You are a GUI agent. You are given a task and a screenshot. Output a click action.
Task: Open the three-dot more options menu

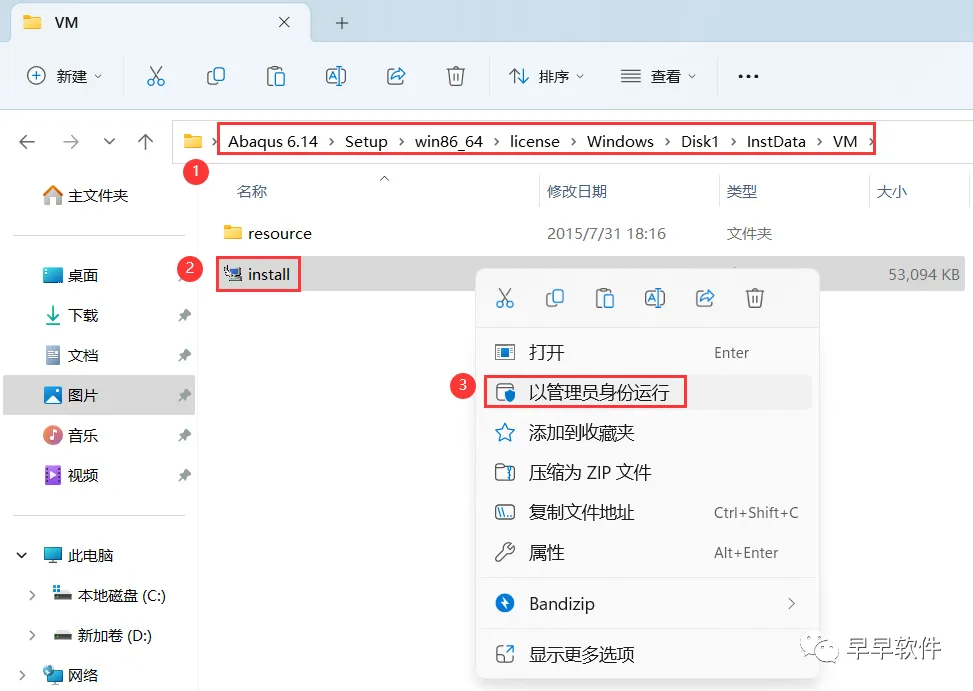748,76
